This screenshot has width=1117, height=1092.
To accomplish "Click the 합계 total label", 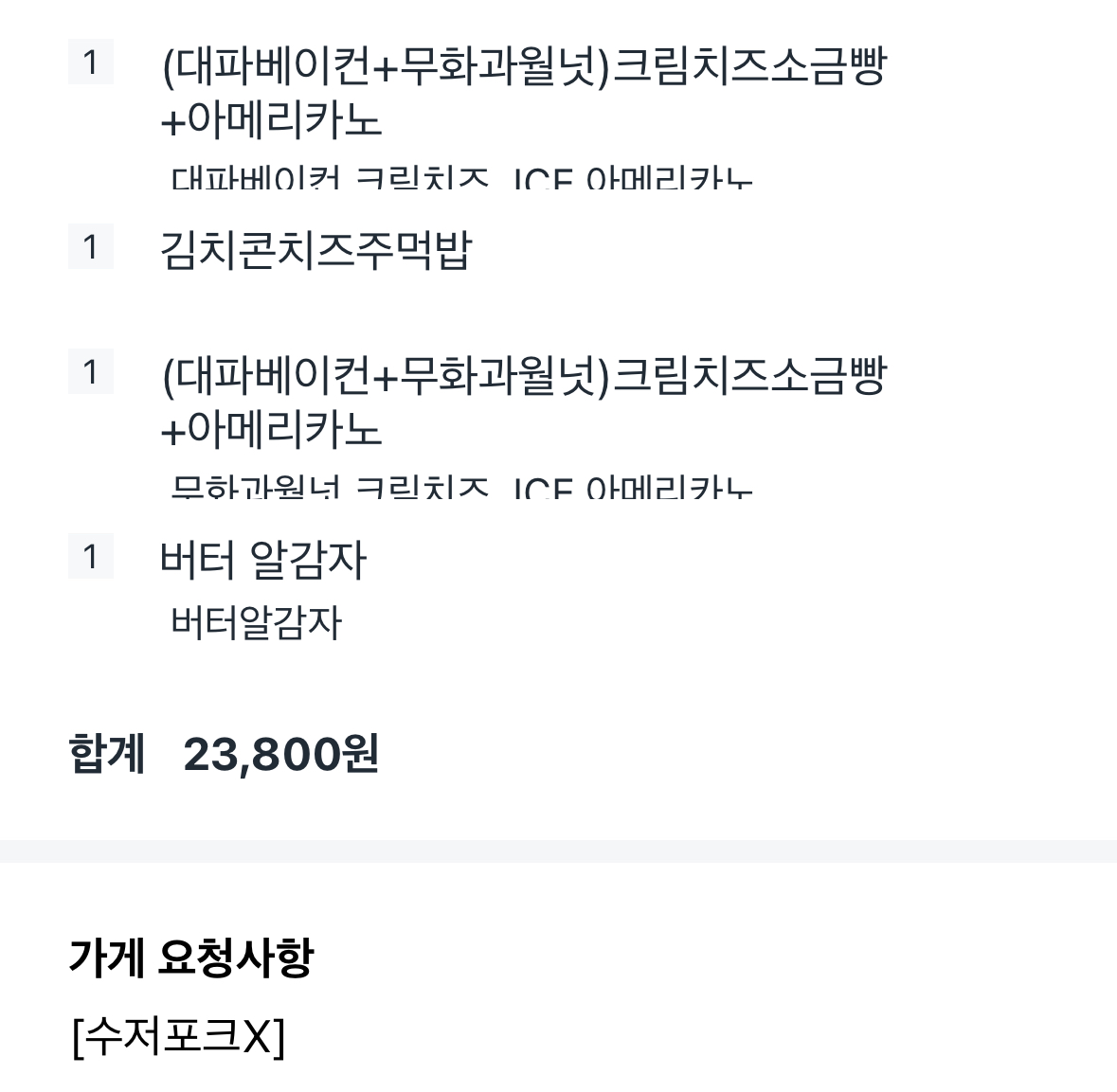I will 107,755.
